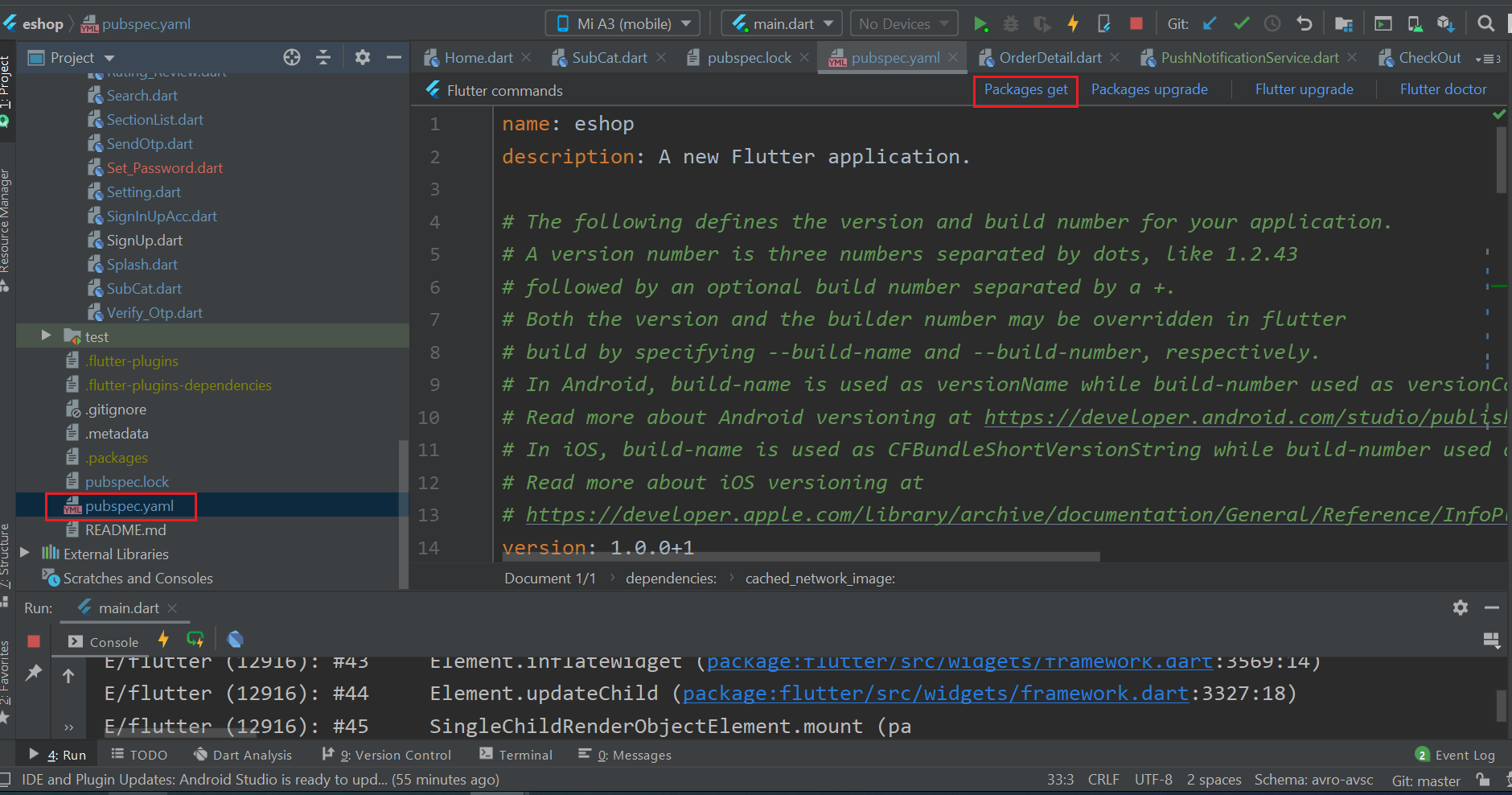1512x795 pixels.
Task: Toggle the read-only lock icon in status bar
Action: pos(1482,780)
